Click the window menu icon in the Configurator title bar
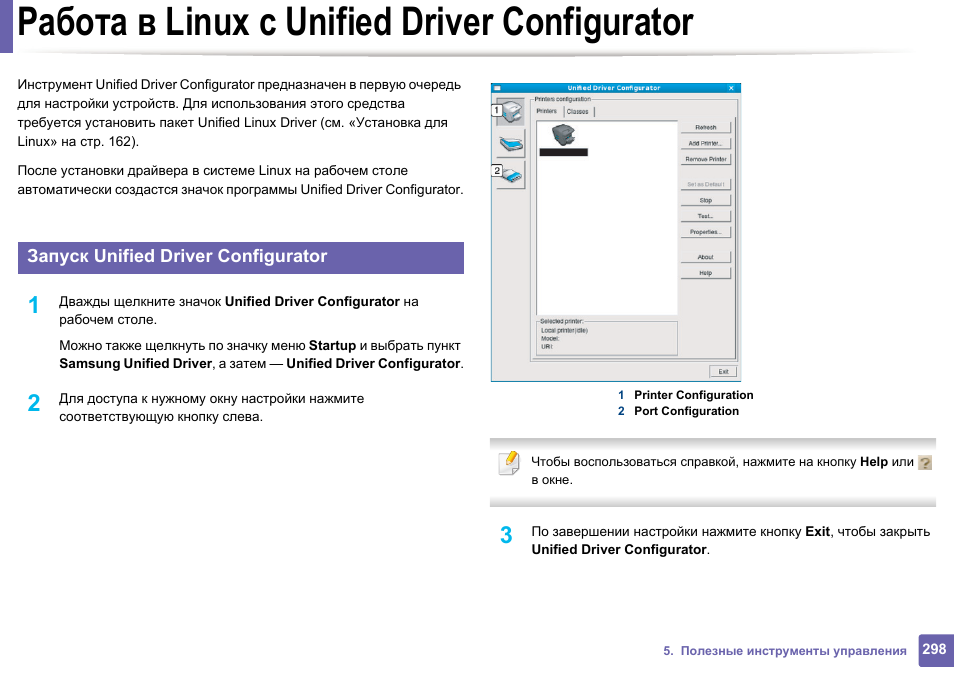 (497, 88)
